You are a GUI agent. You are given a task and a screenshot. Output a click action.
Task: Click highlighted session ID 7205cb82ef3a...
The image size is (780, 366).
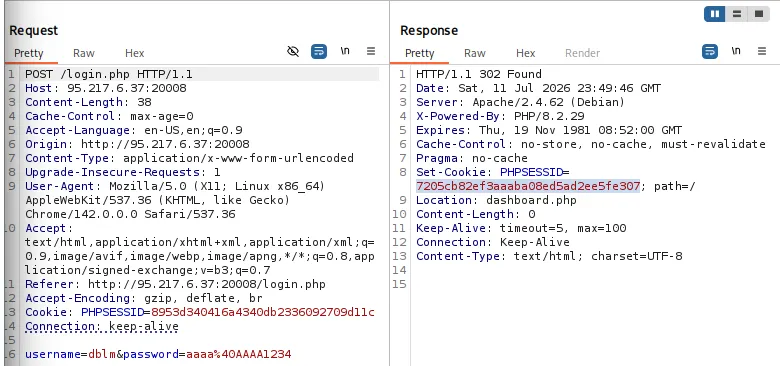pos(528,186)
